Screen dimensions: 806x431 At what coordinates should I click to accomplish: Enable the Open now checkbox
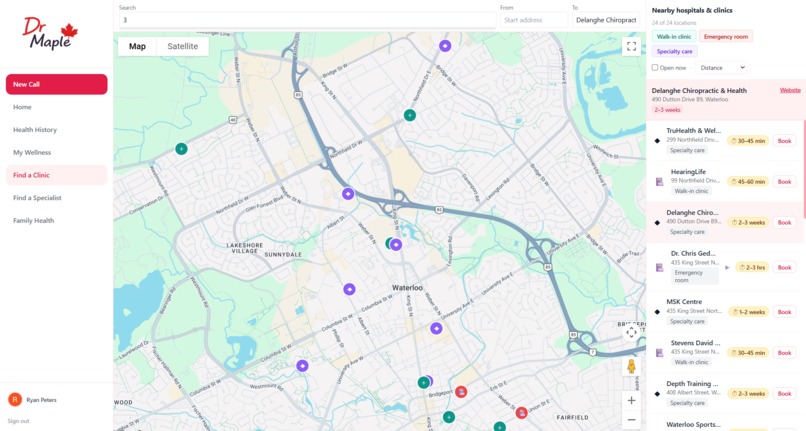[x=655, y=67]
